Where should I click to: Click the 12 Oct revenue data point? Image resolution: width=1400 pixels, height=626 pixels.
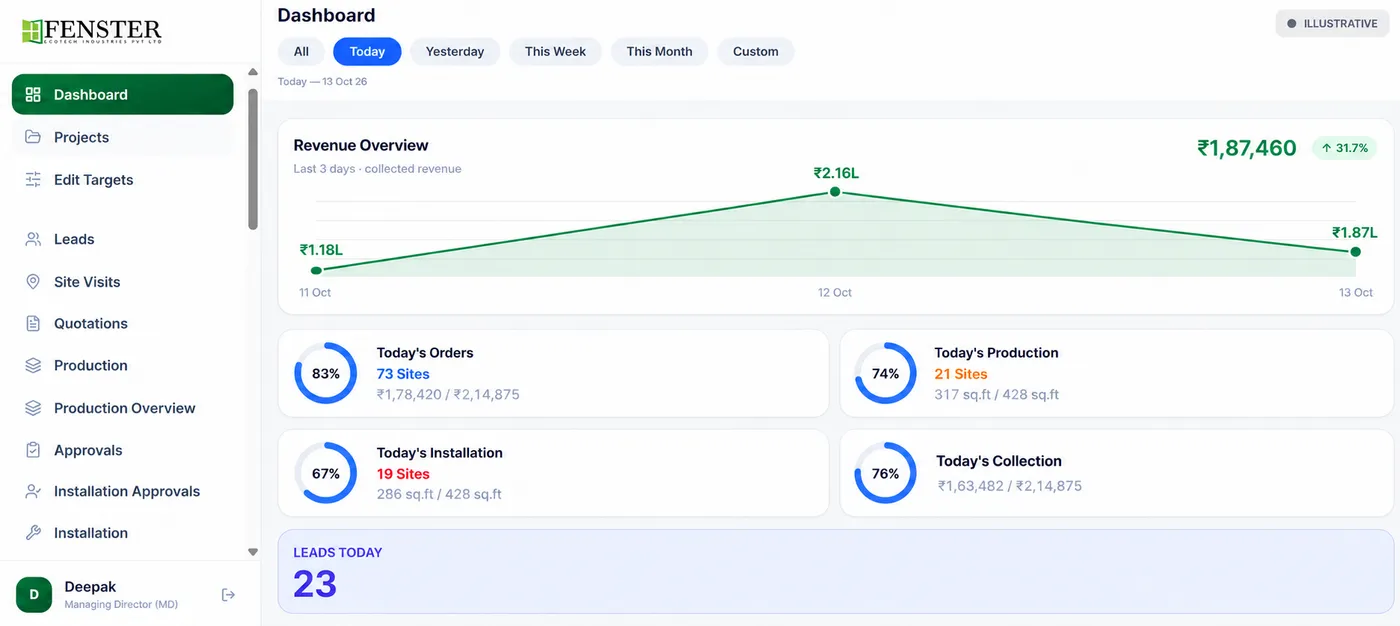(835, 192)
